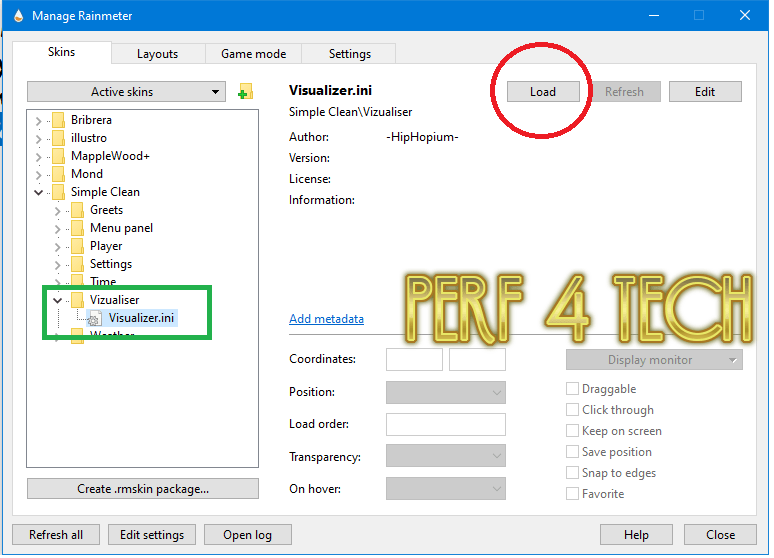Click the first Coordinates input field
The height and width of the screenshot is (558, 774).
(414, 359)
